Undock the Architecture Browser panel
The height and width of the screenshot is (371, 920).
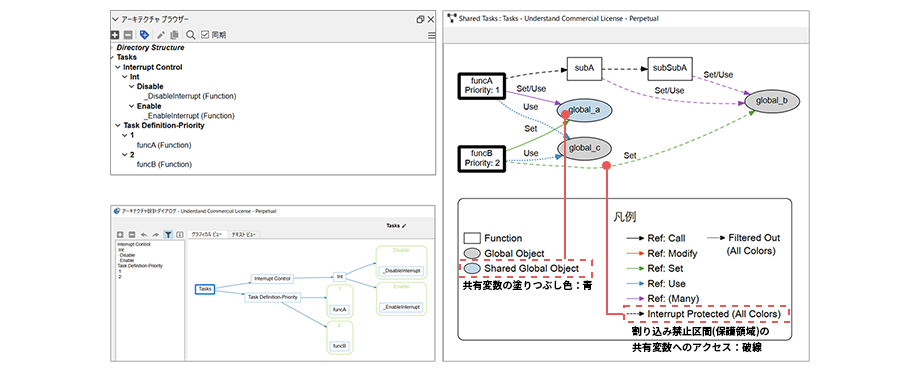420,19
